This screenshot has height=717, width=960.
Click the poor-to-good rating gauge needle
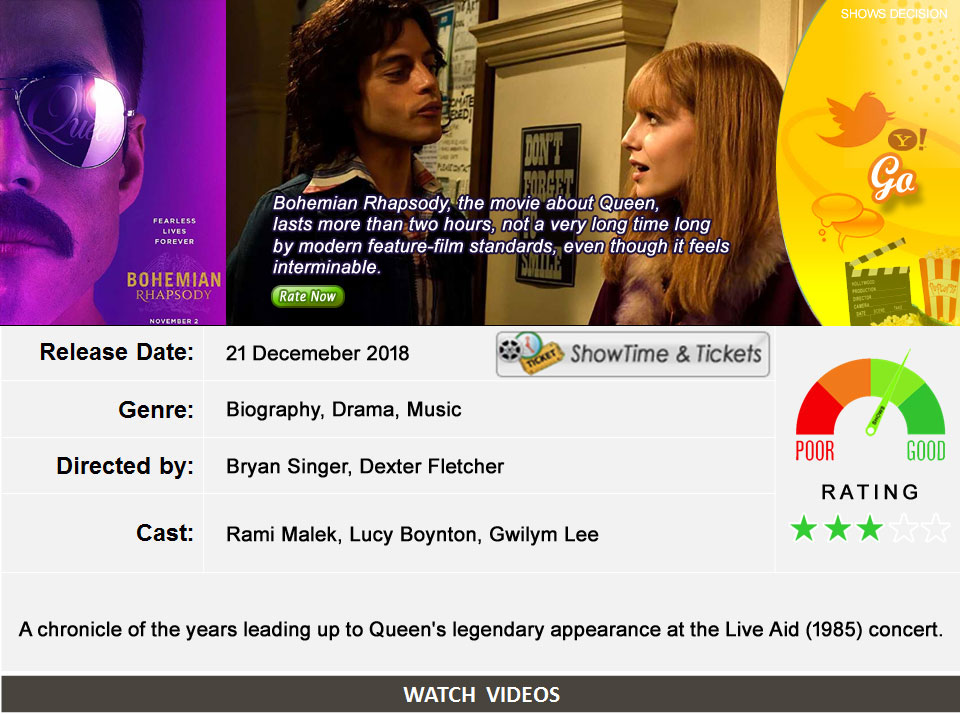tap(889, 392)
